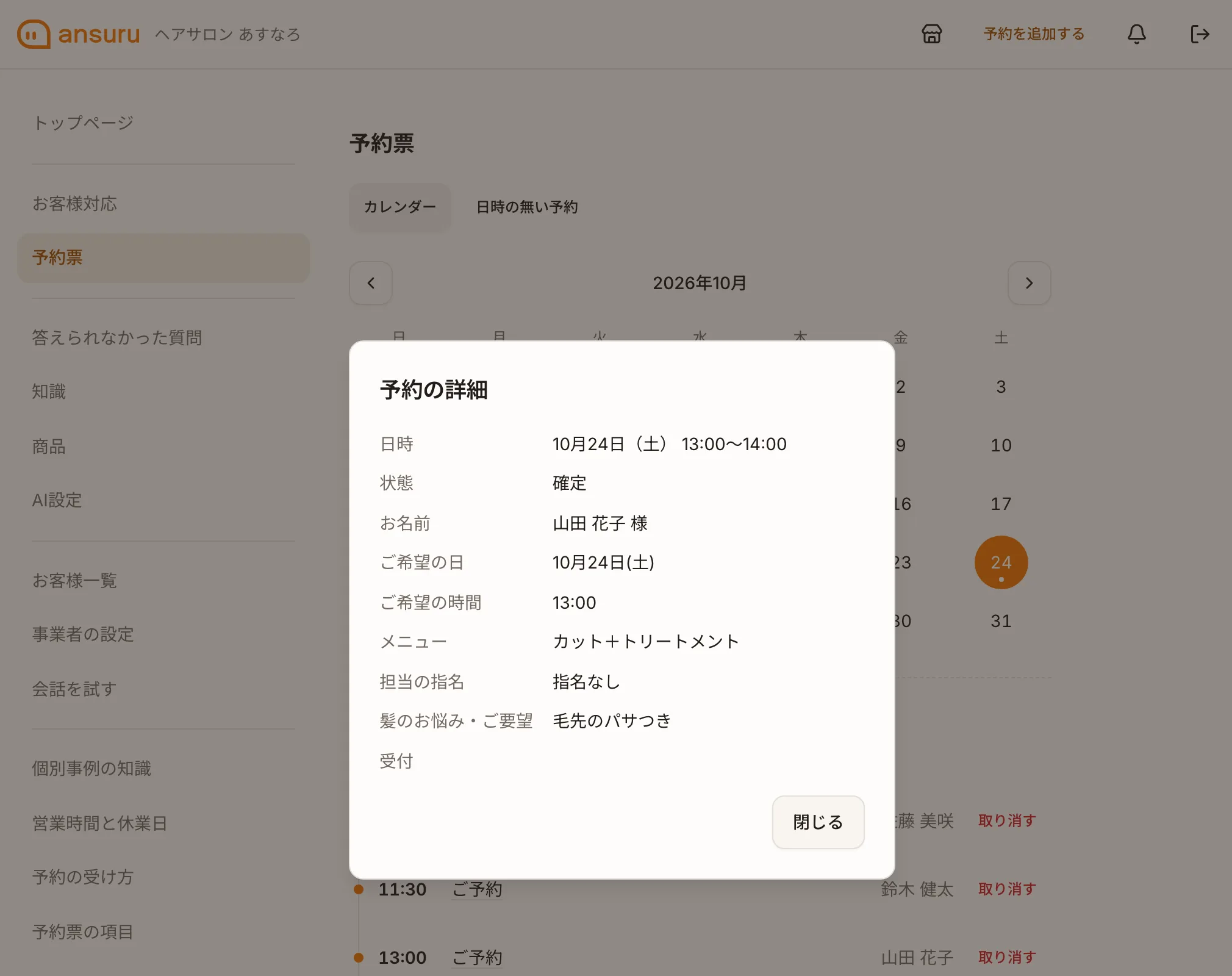Open the 13:00 ご予約 entry

[x=477, y=958]
